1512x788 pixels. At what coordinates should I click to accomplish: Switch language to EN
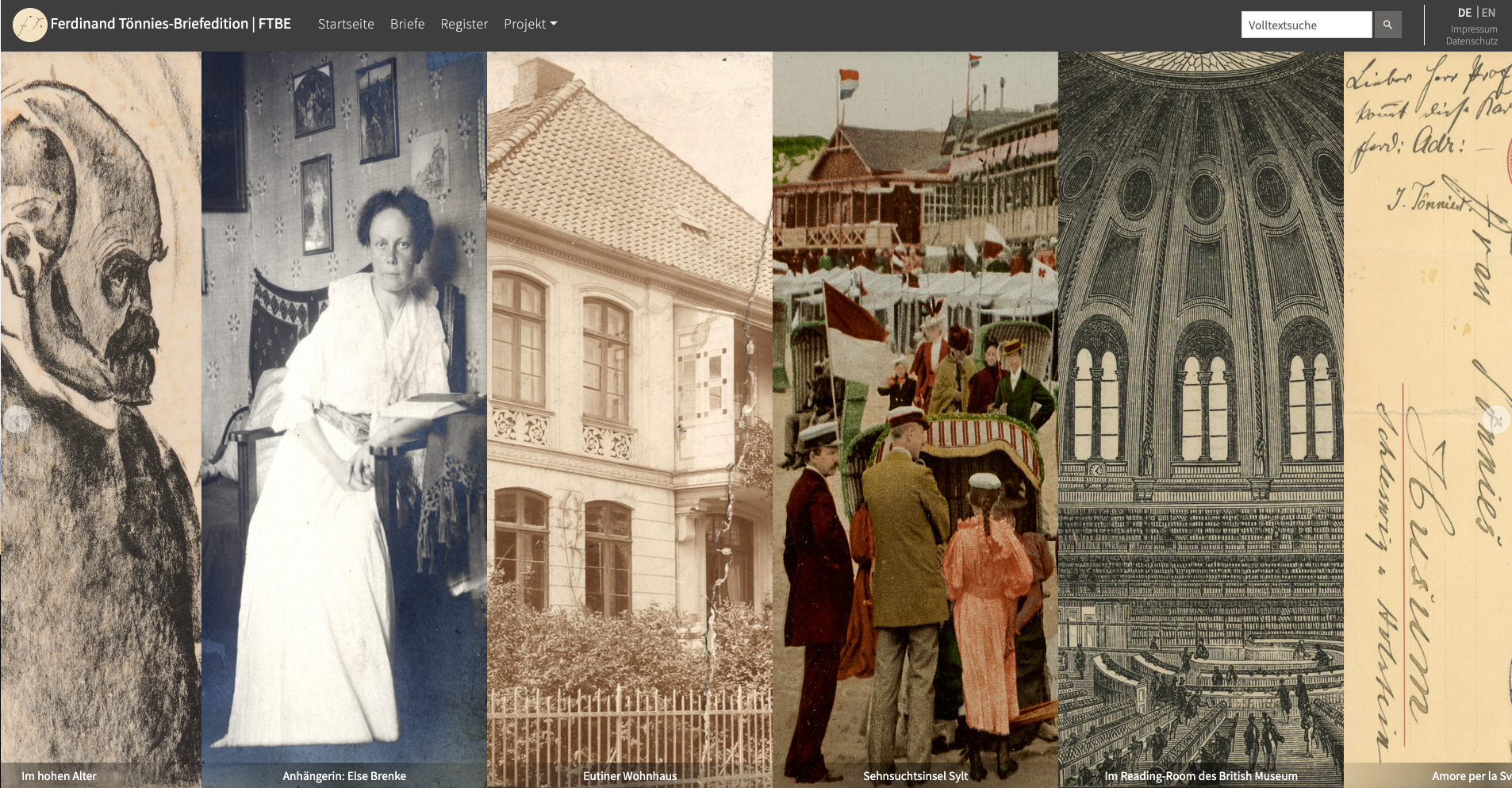[1488, 13]
